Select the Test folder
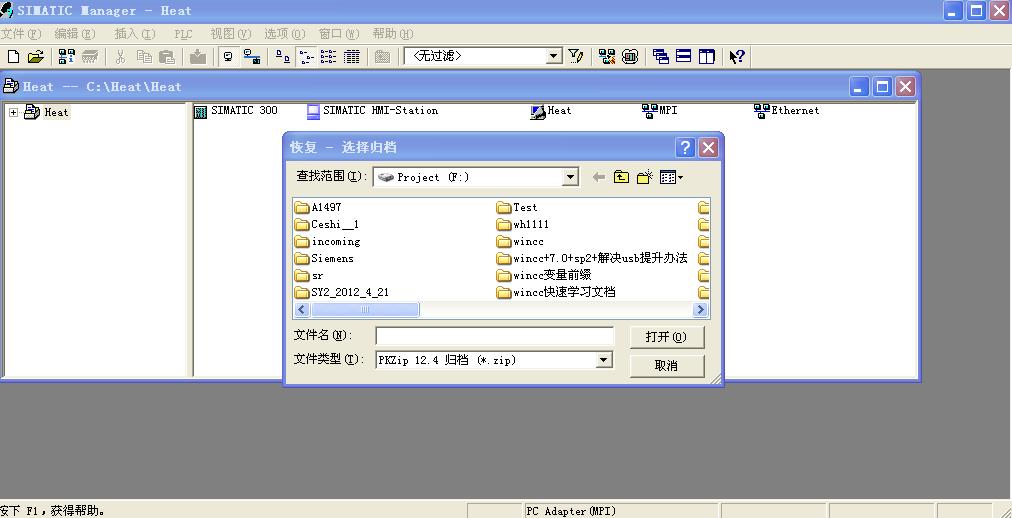Image resolution: width=1012 pixels, height=518 pixels. click(x=517, y=207)
